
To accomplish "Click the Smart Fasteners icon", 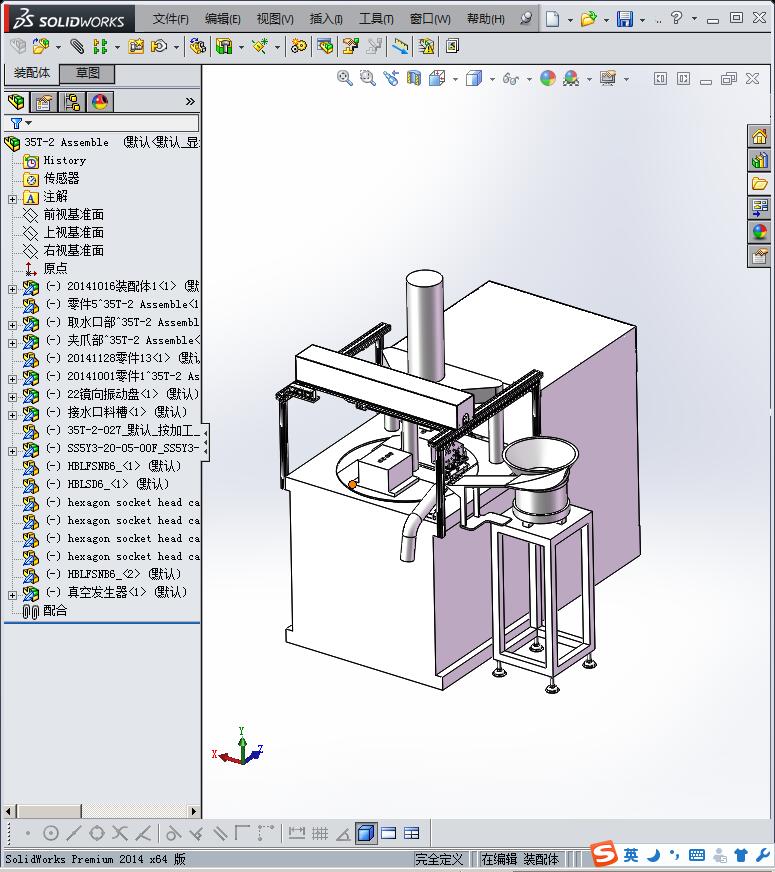I will tap(136, 46).
